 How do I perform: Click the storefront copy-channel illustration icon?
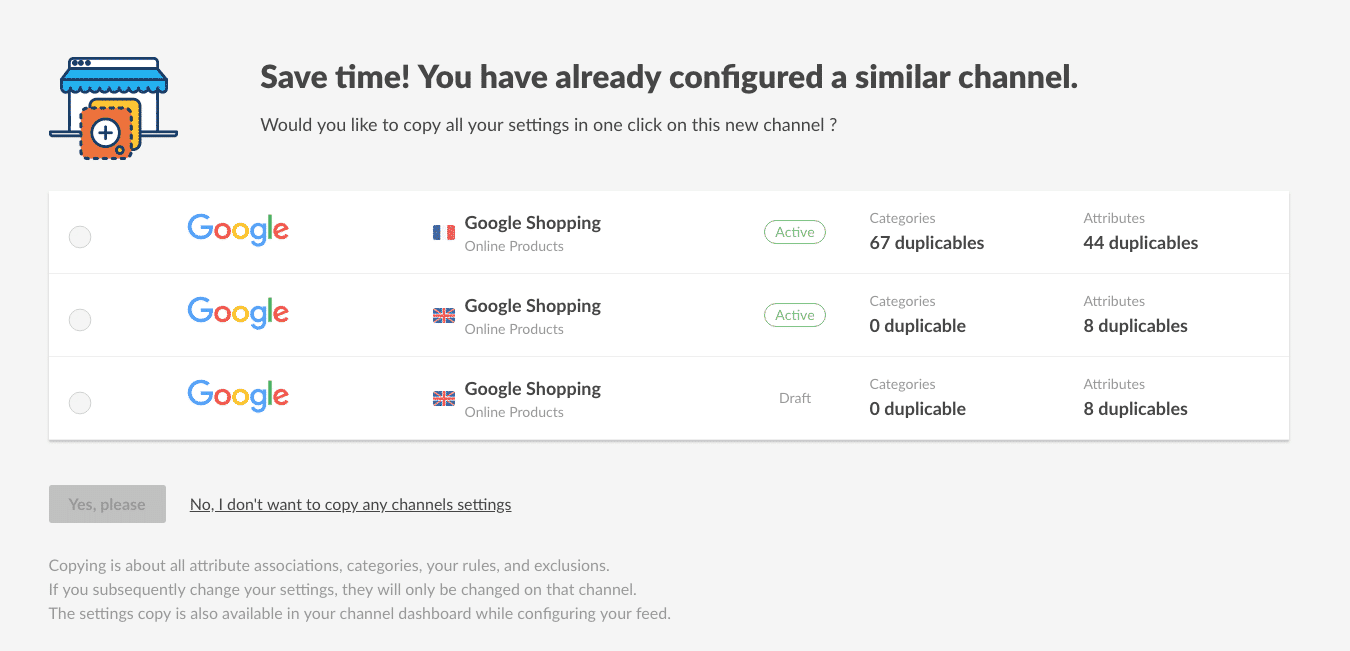[x=113, y=108]
